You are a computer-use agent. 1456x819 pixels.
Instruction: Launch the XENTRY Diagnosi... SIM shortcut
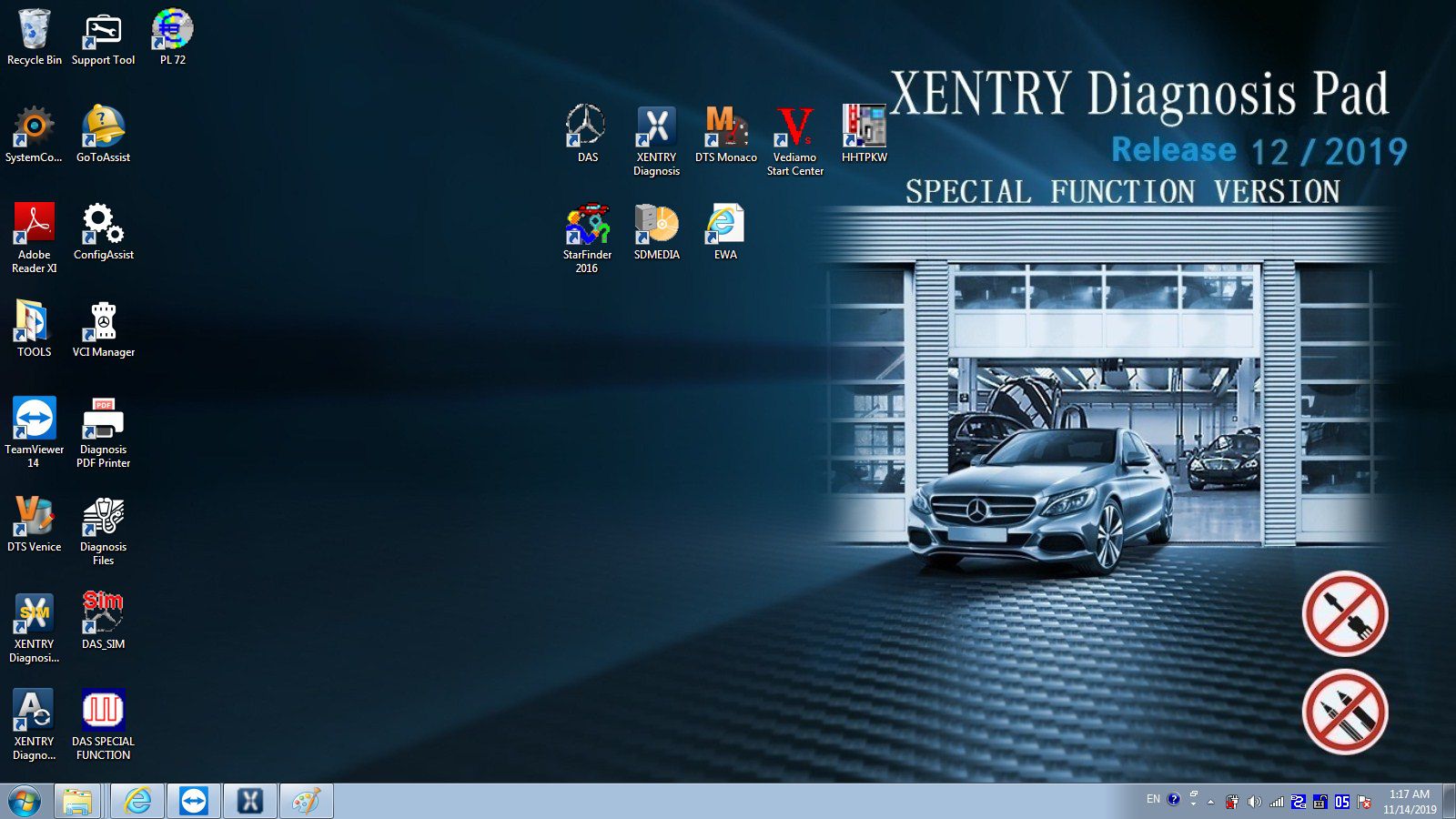tap(34, 628)
